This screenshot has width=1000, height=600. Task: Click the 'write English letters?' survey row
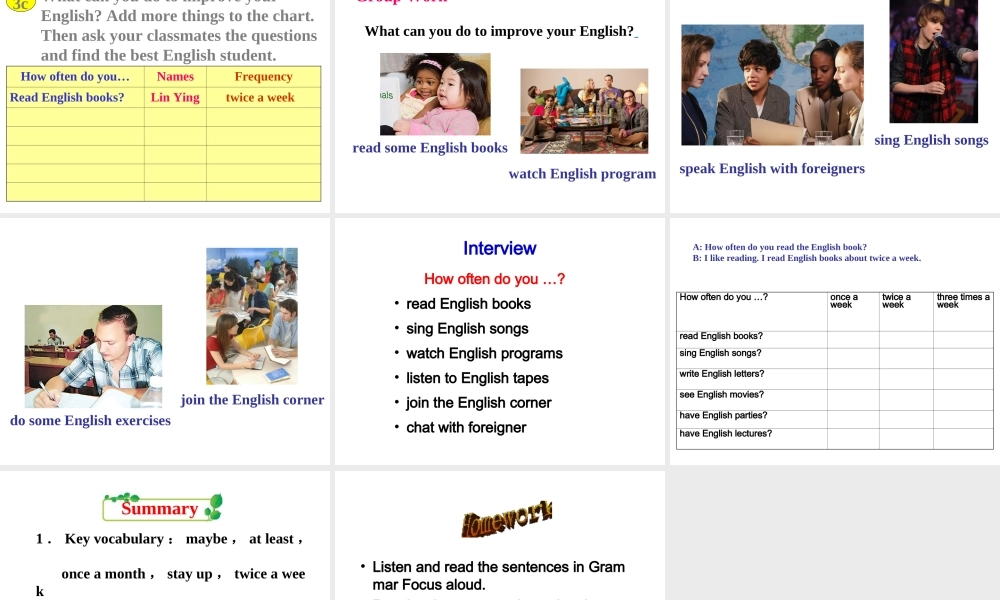click(x=835, y=379)
